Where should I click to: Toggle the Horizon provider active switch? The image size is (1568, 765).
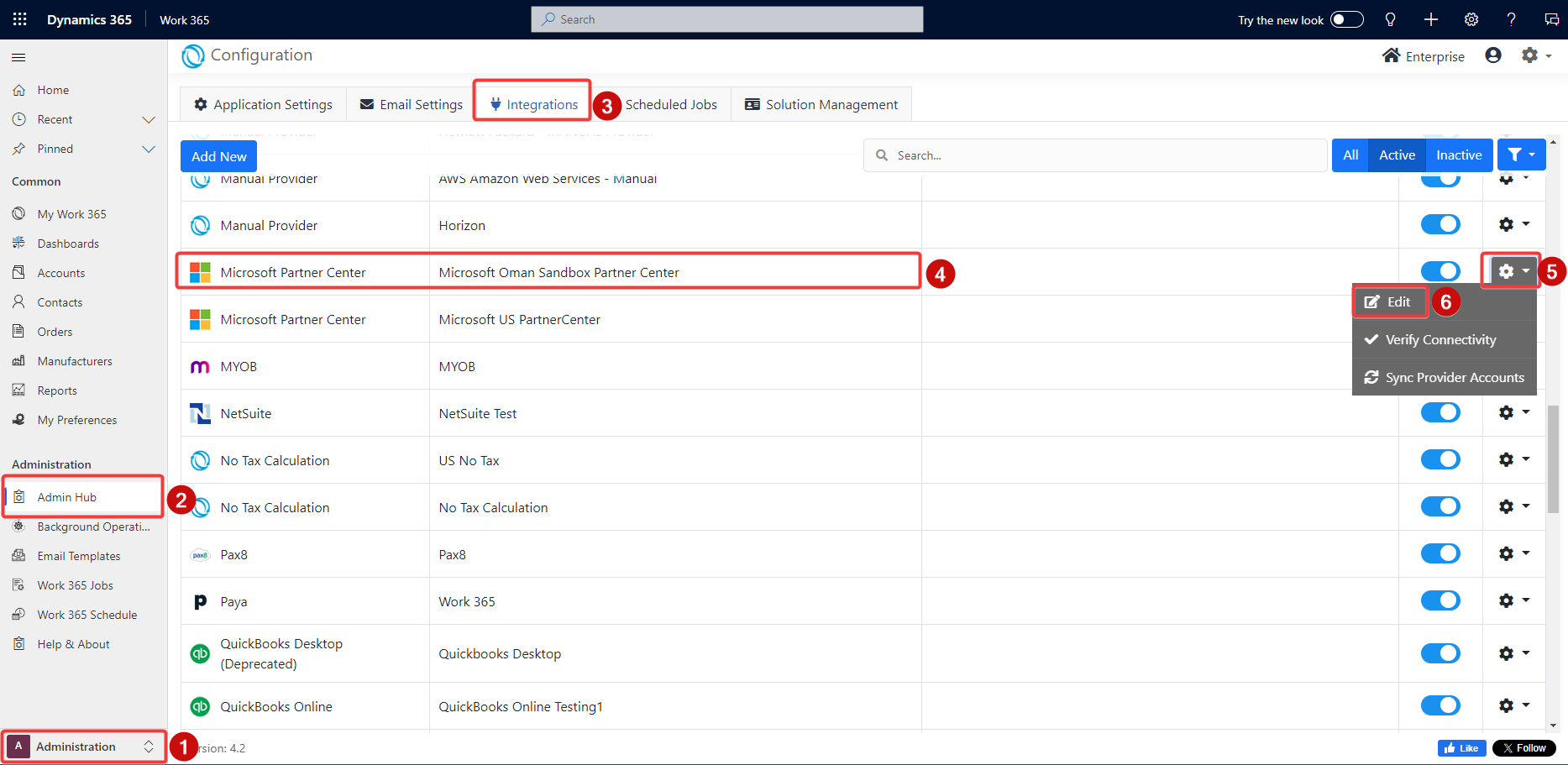(x=1440, y=224)
